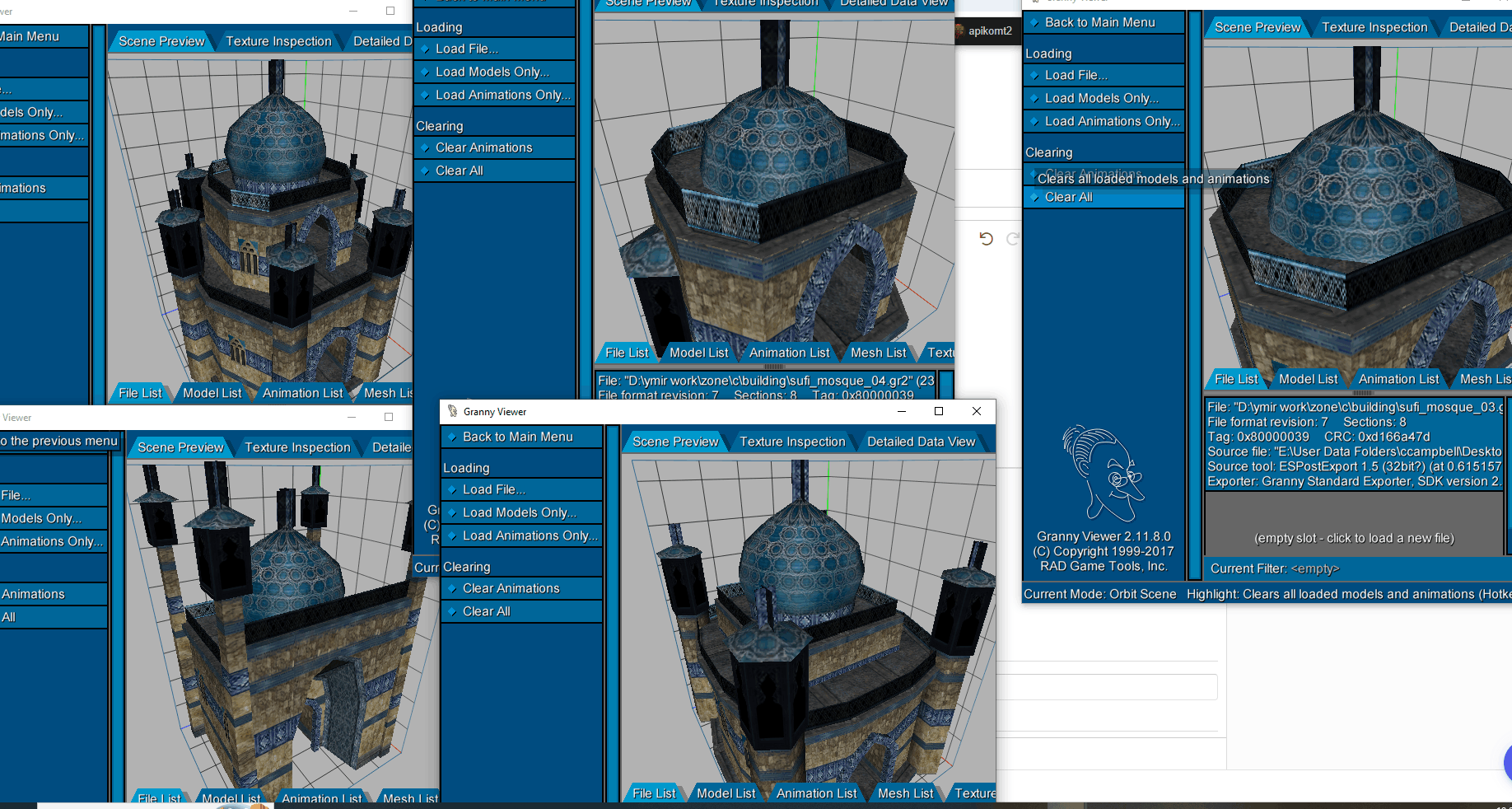Click the apikomt2 username label
The image size is (1512, 809).
990,30
